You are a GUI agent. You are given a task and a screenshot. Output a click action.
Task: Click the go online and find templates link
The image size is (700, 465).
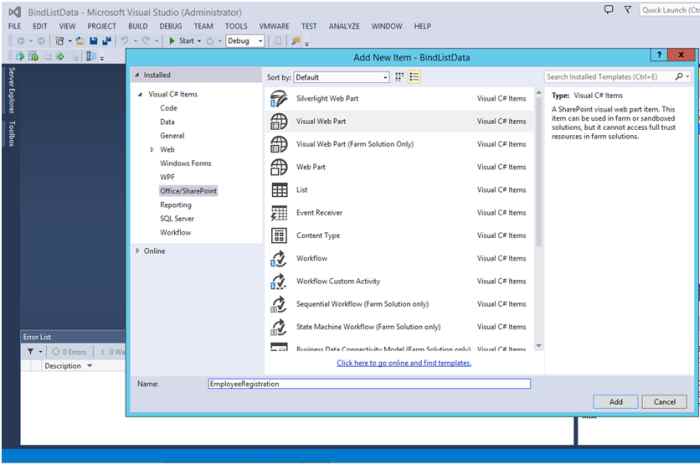click(404, 363)
